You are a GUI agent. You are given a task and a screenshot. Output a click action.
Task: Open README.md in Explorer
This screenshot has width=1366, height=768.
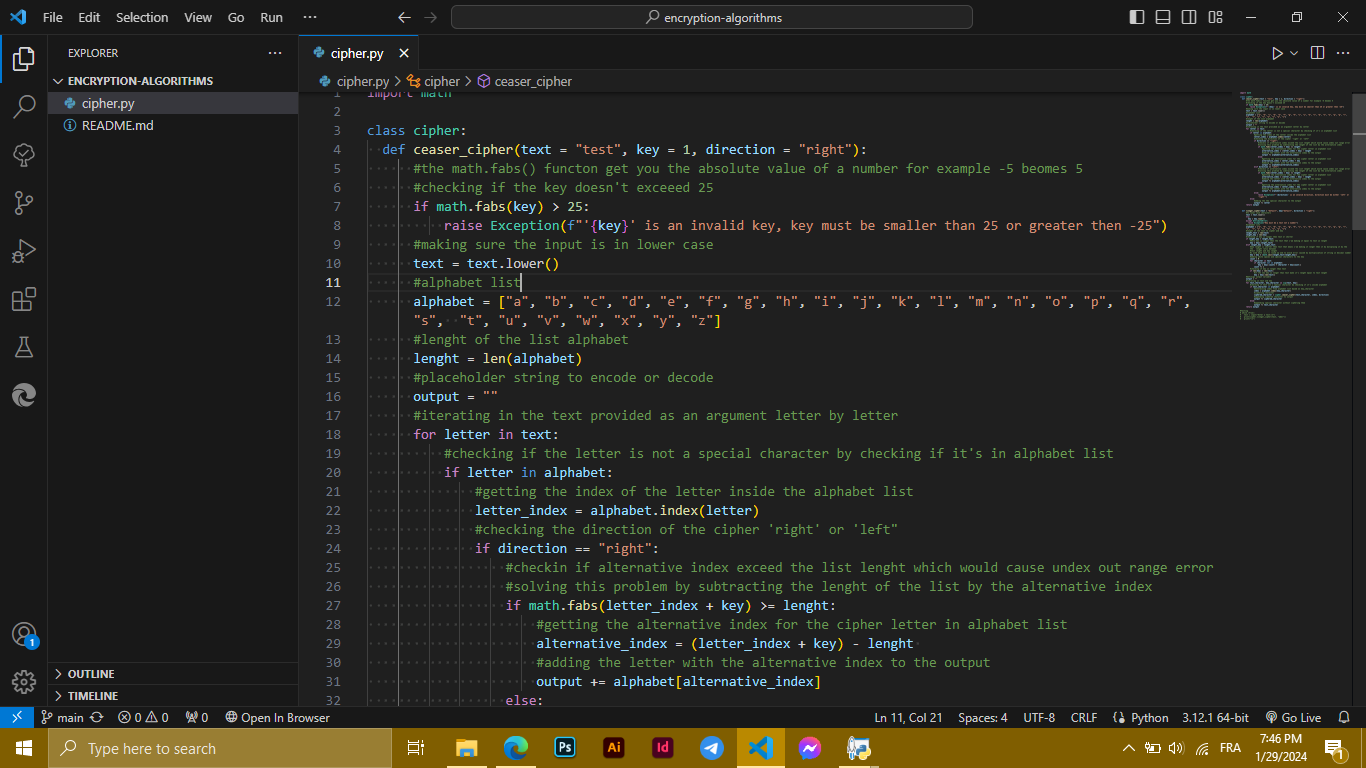tap(173, 126)
